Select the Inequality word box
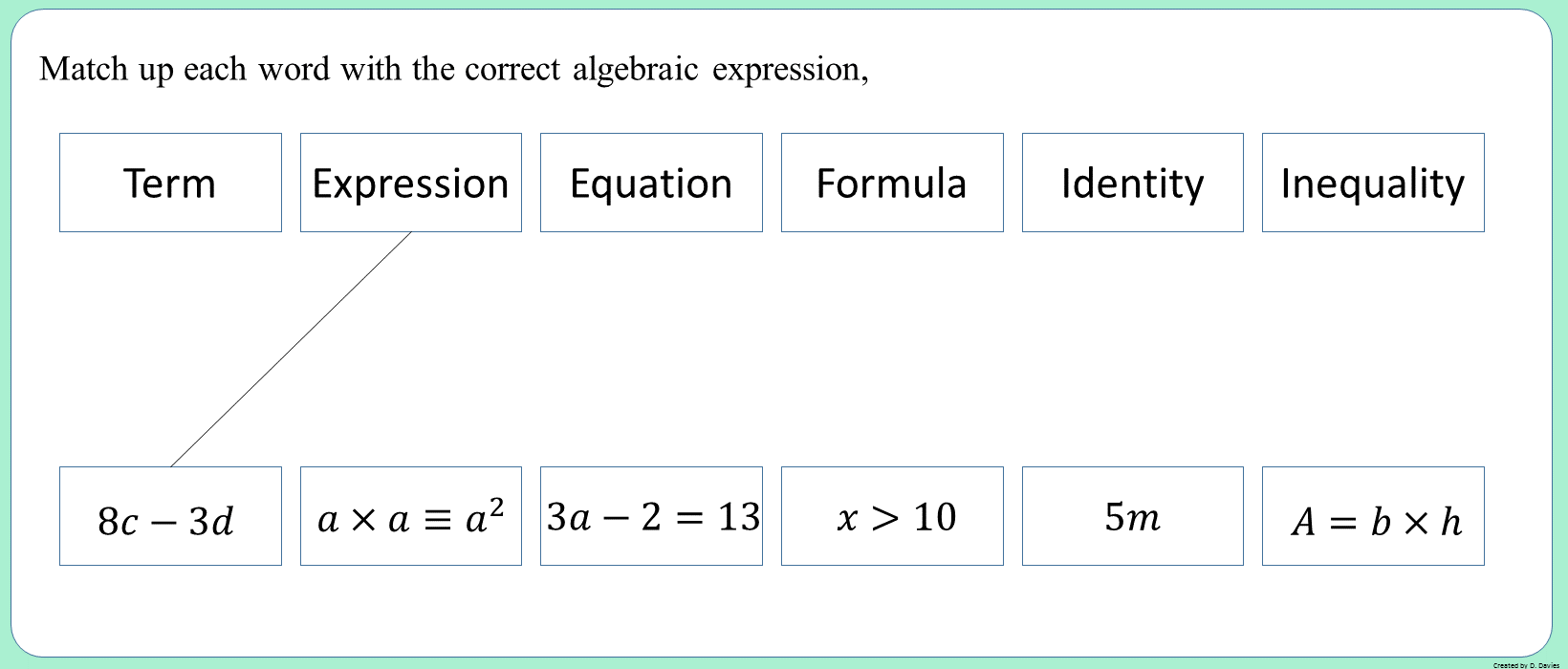The image size is (1568, 669). [x=1373, y=183]
